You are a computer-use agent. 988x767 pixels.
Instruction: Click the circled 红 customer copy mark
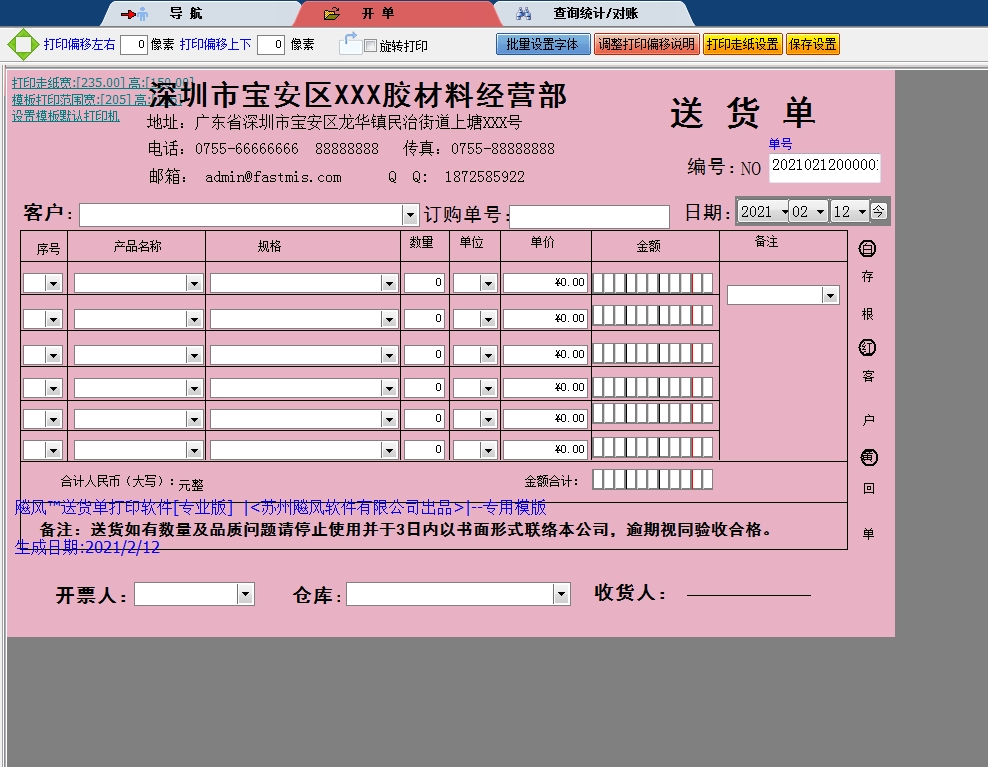click(868, 348)
